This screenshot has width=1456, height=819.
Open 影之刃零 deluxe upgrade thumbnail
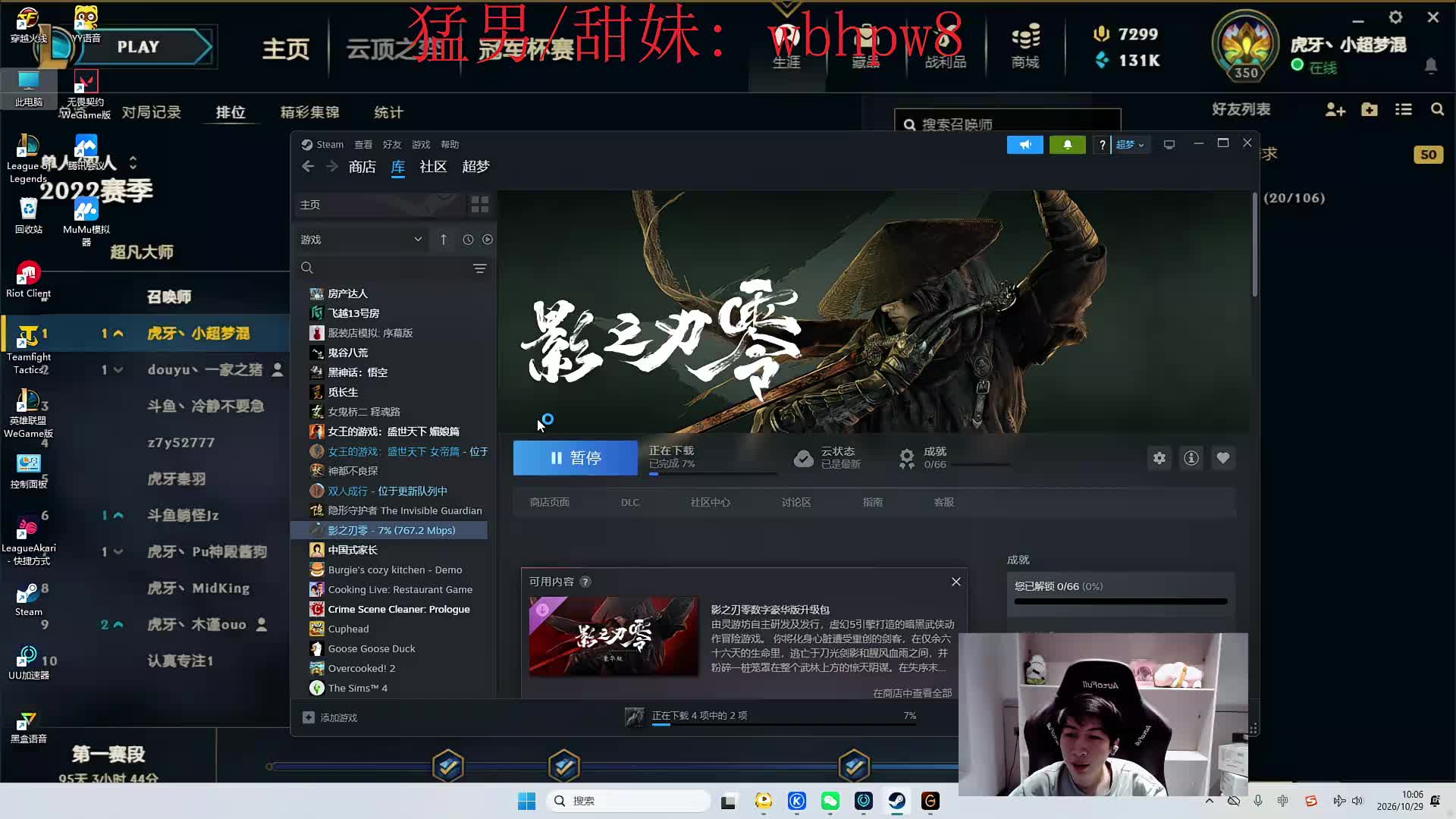tap(613, 635)
